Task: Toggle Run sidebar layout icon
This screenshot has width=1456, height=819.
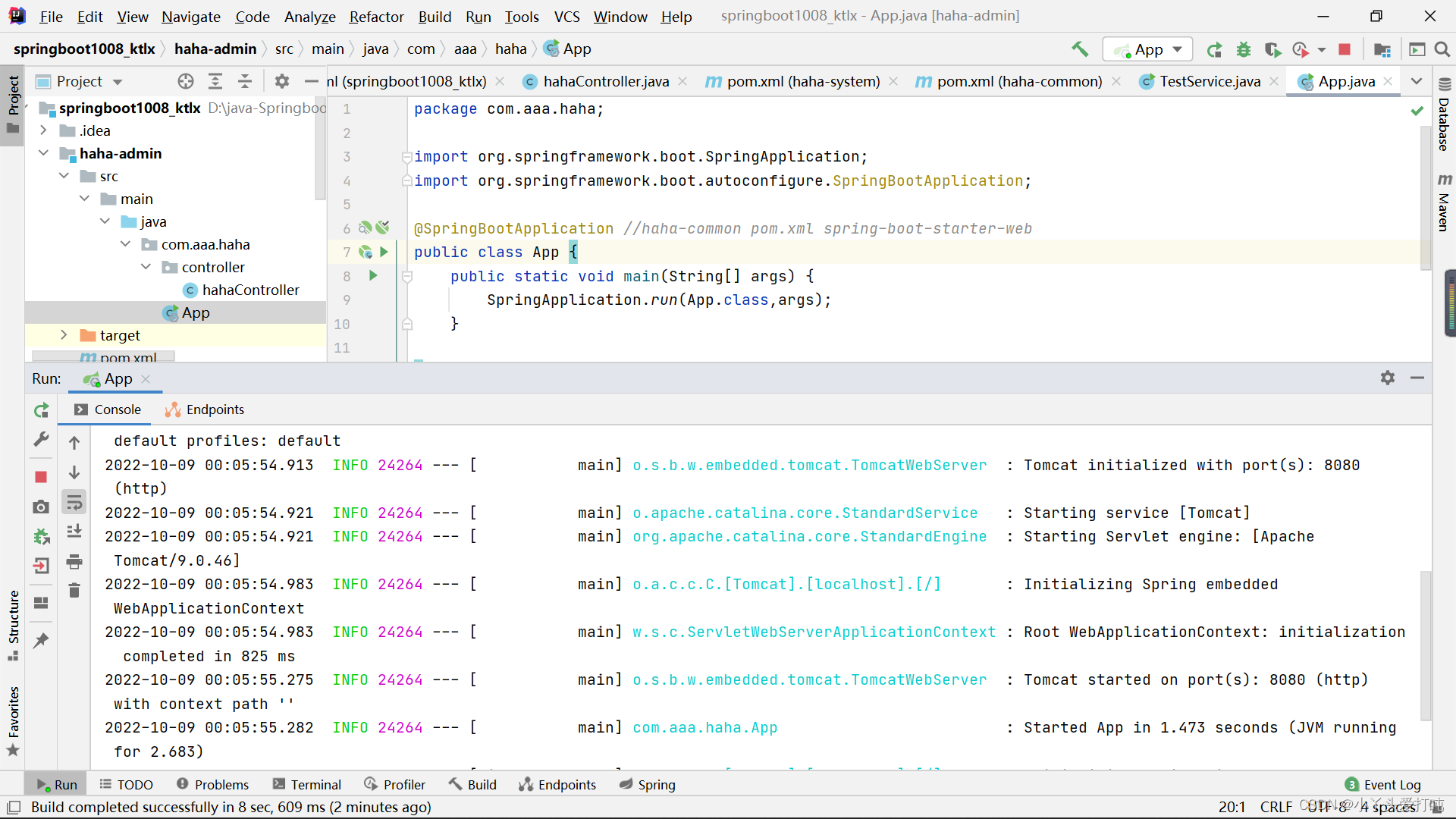Action: pos(42,603)
